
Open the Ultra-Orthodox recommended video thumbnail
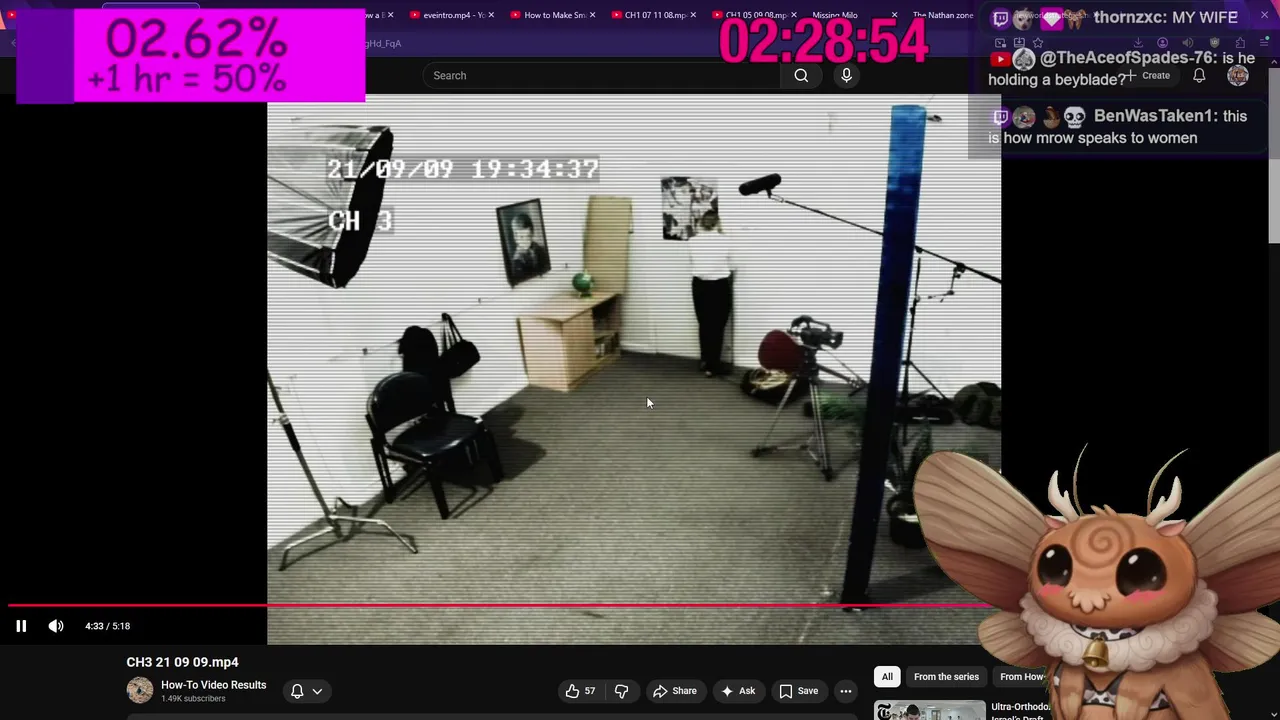[x=929, y=710]
